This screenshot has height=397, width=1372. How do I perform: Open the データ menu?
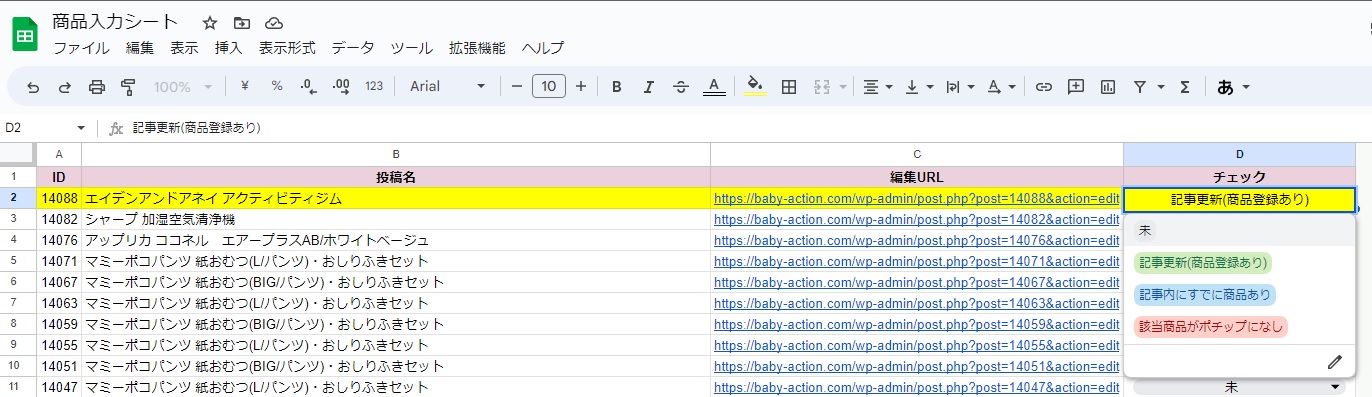point(353,48)
